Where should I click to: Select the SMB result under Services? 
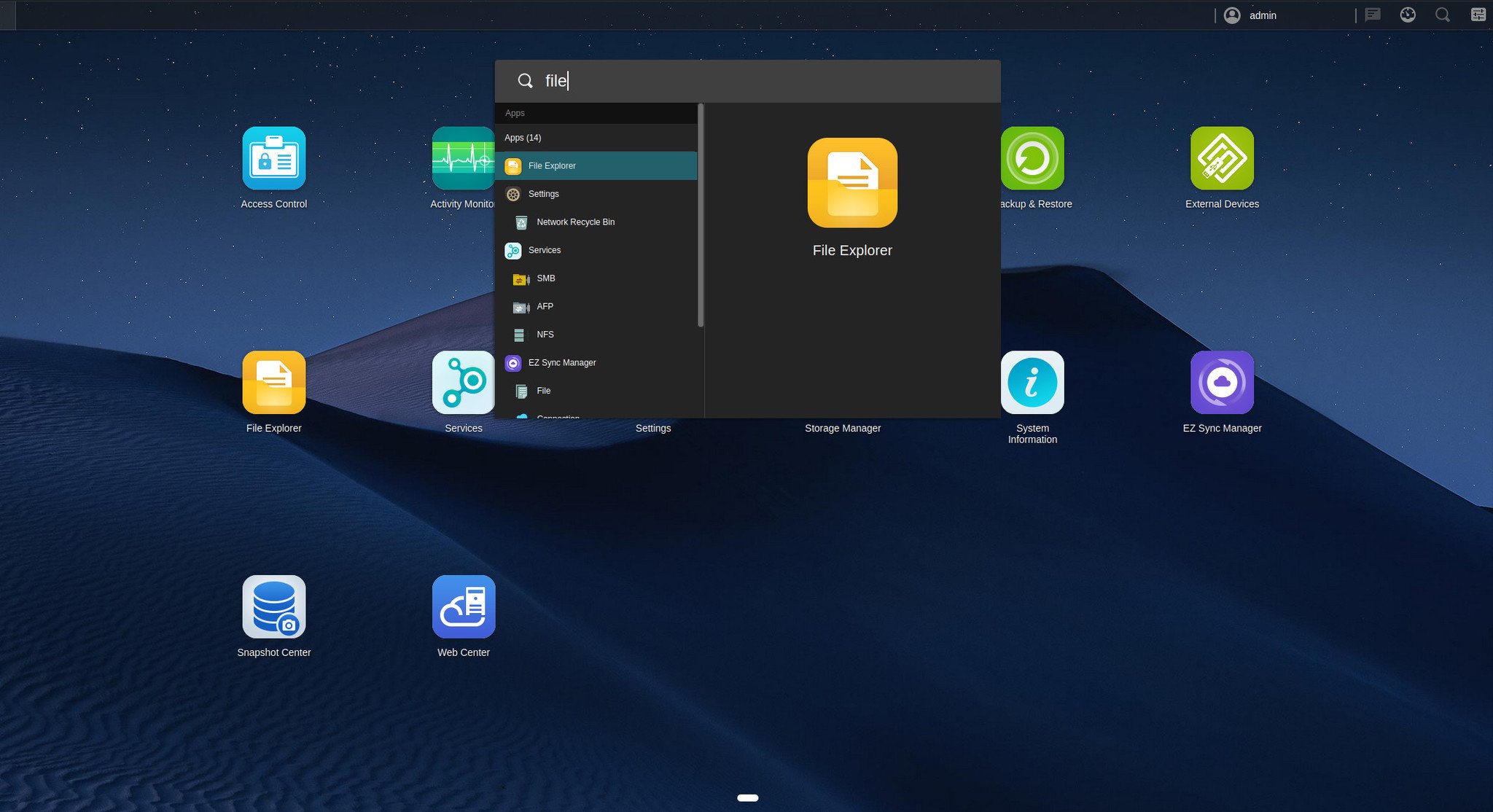pos(545,278)
